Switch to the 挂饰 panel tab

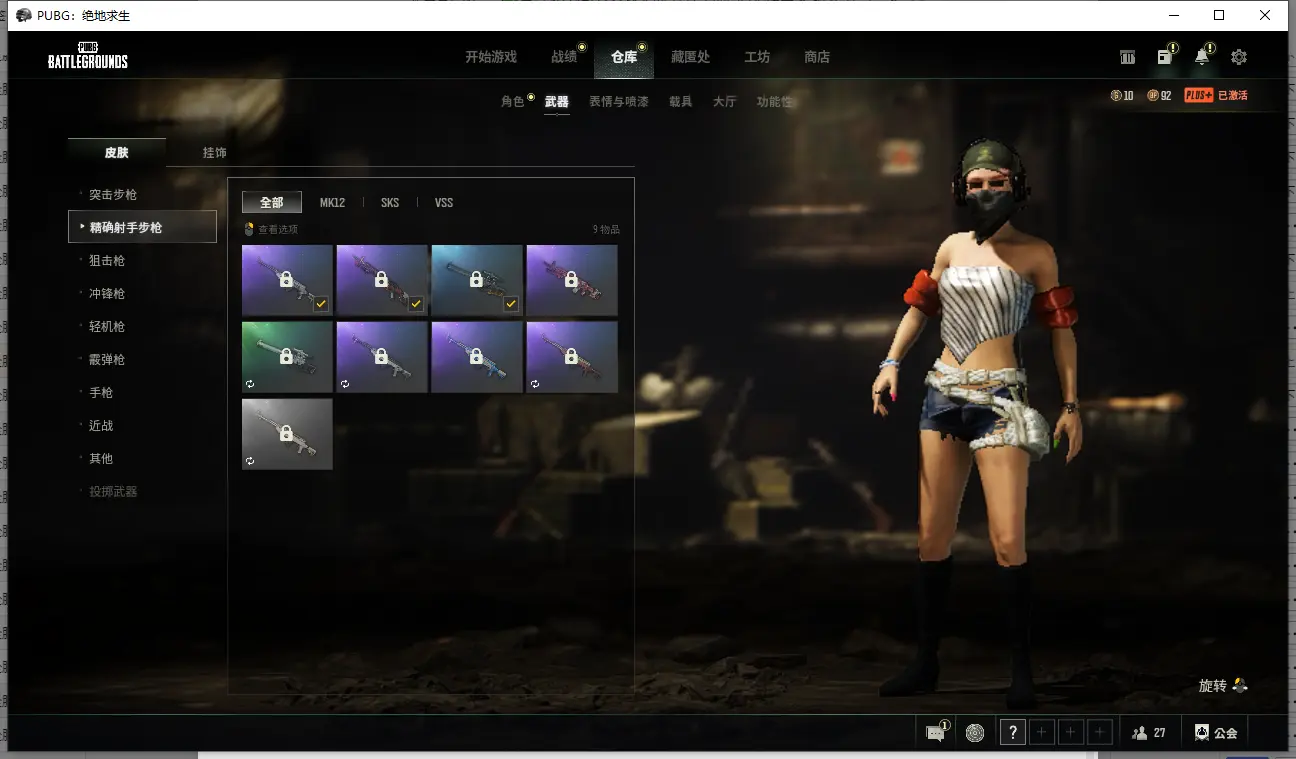click(x=215, y=153)
